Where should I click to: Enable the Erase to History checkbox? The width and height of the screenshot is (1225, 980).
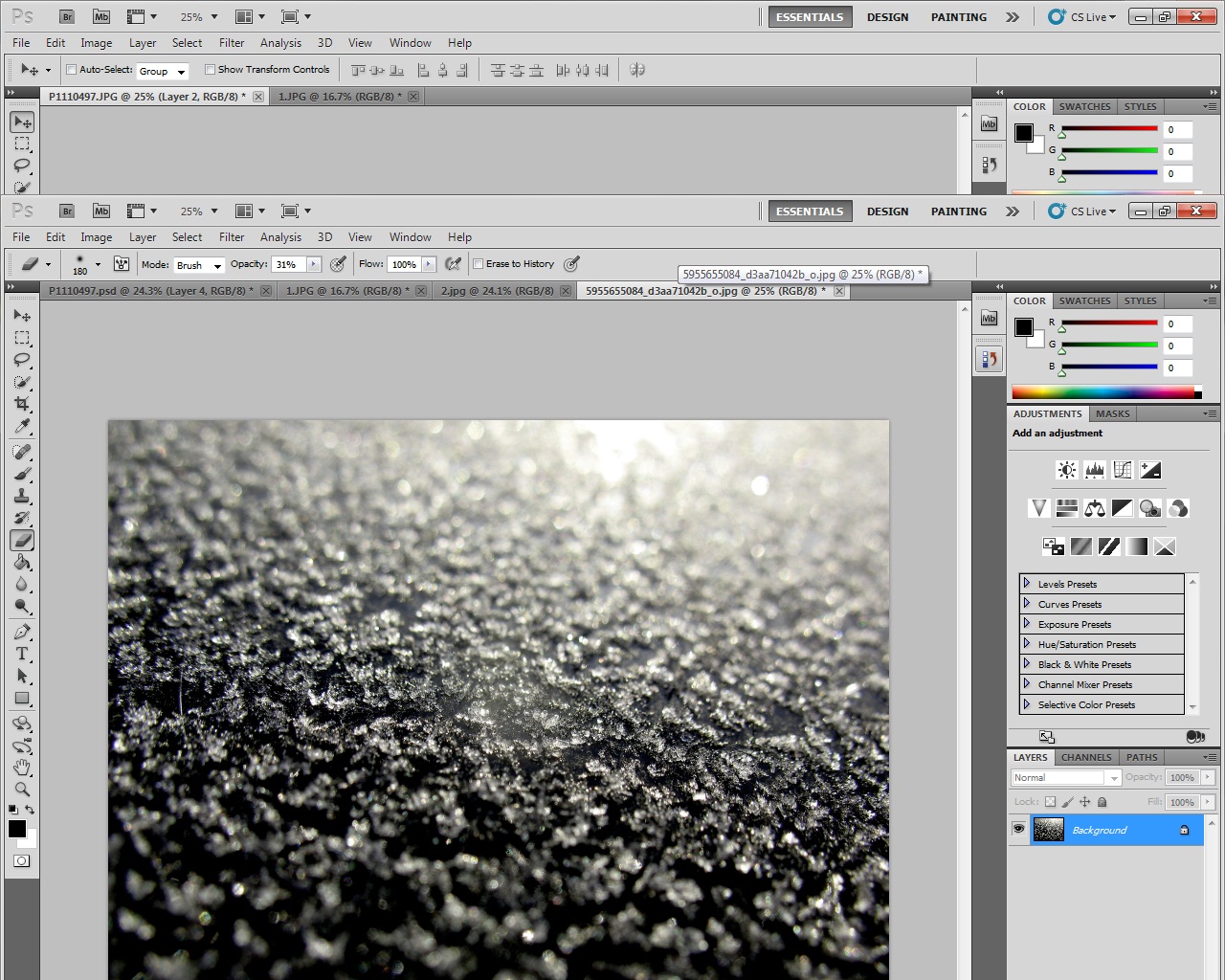point(479,264)
